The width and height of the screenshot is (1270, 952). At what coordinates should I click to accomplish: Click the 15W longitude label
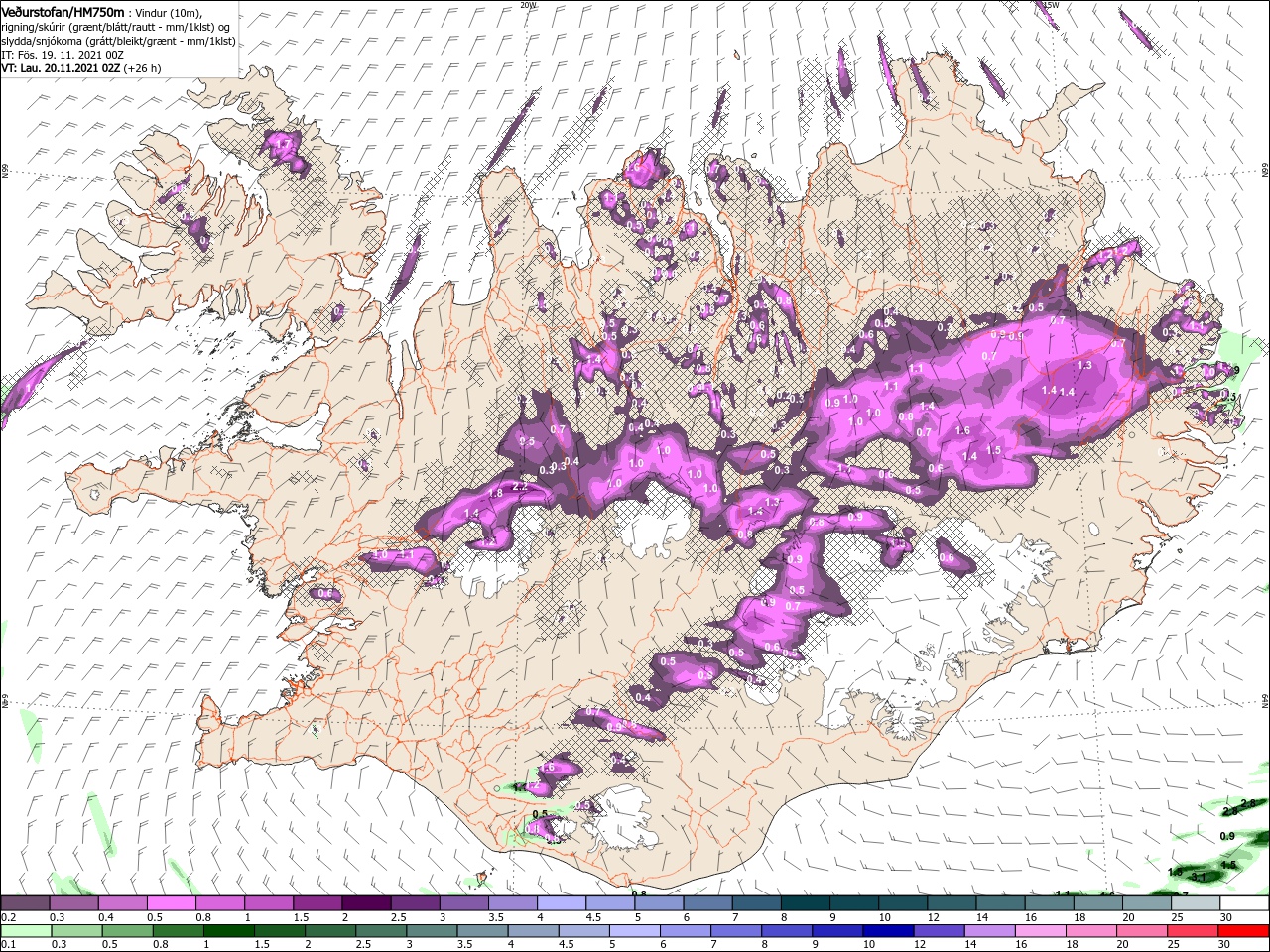pyautogui.click(x=1050, y=5)
